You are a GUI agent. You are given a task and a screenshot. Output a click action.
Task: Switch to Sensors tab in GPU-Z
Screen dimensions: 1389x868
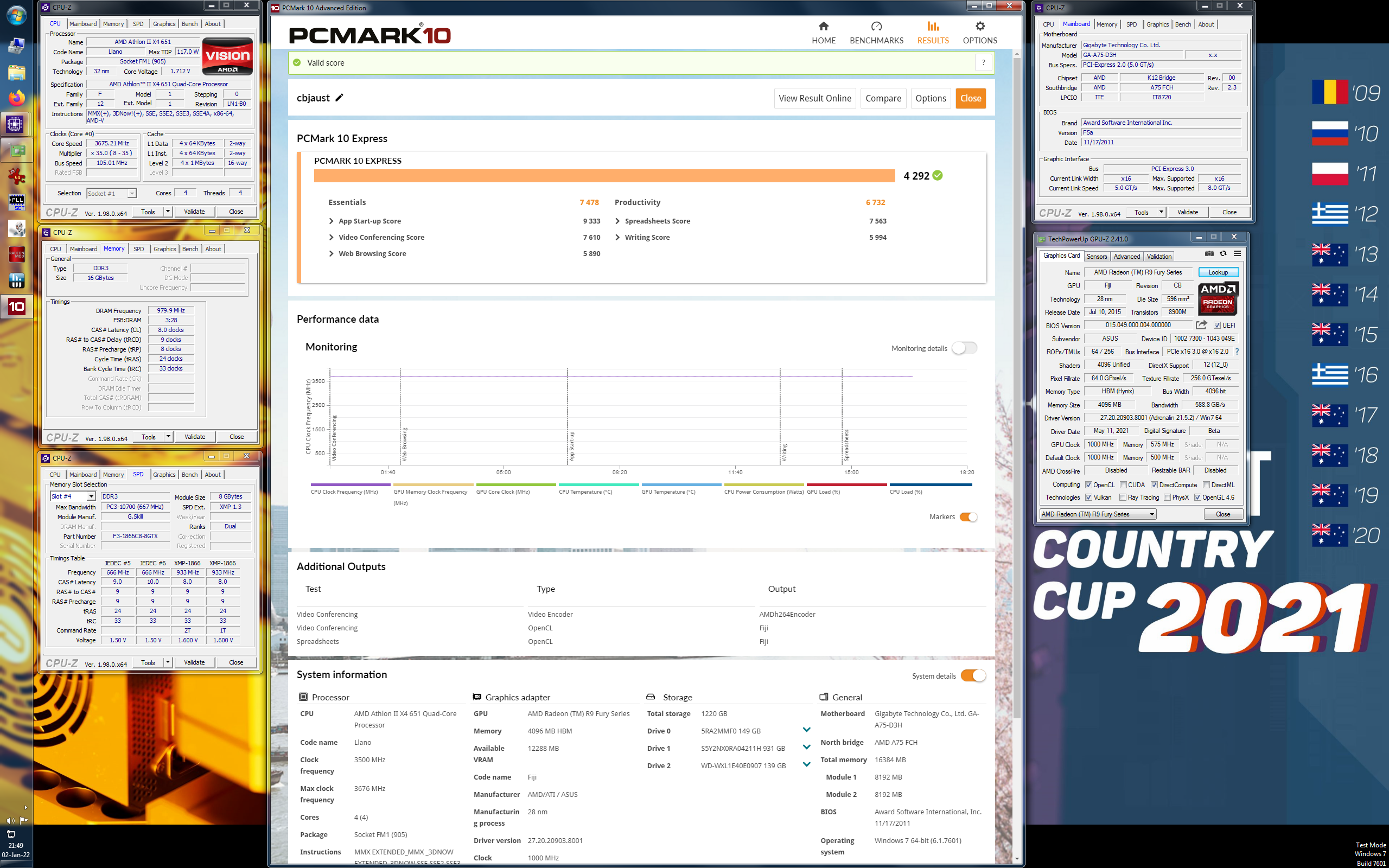(1096, 257)
